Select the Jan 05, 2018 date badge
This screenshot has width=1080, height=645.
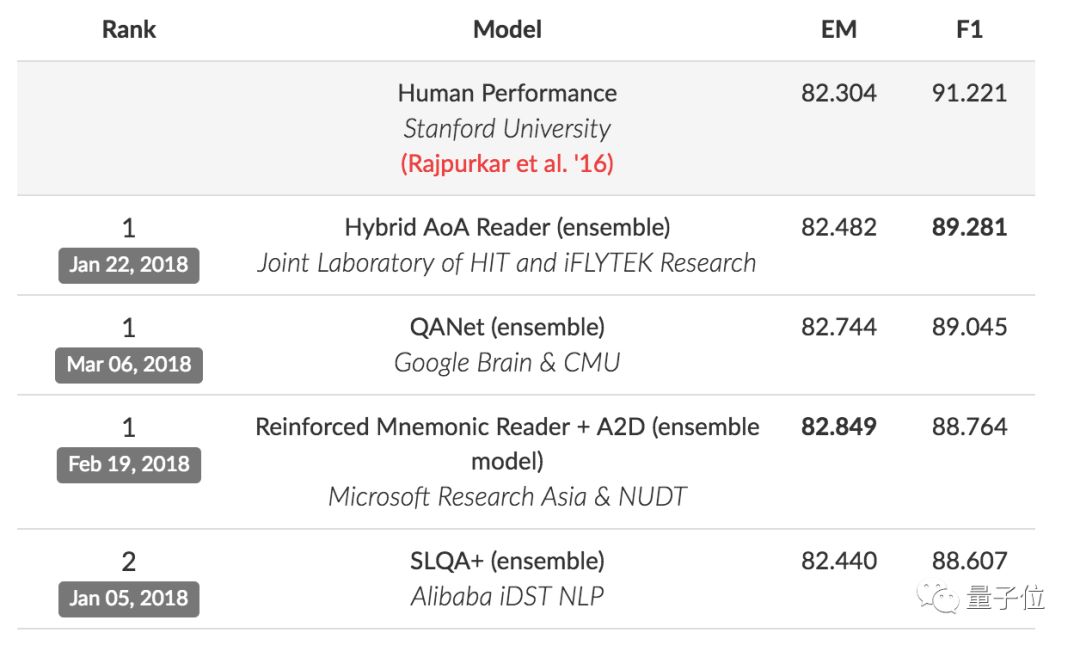click(x=128, y=598)
